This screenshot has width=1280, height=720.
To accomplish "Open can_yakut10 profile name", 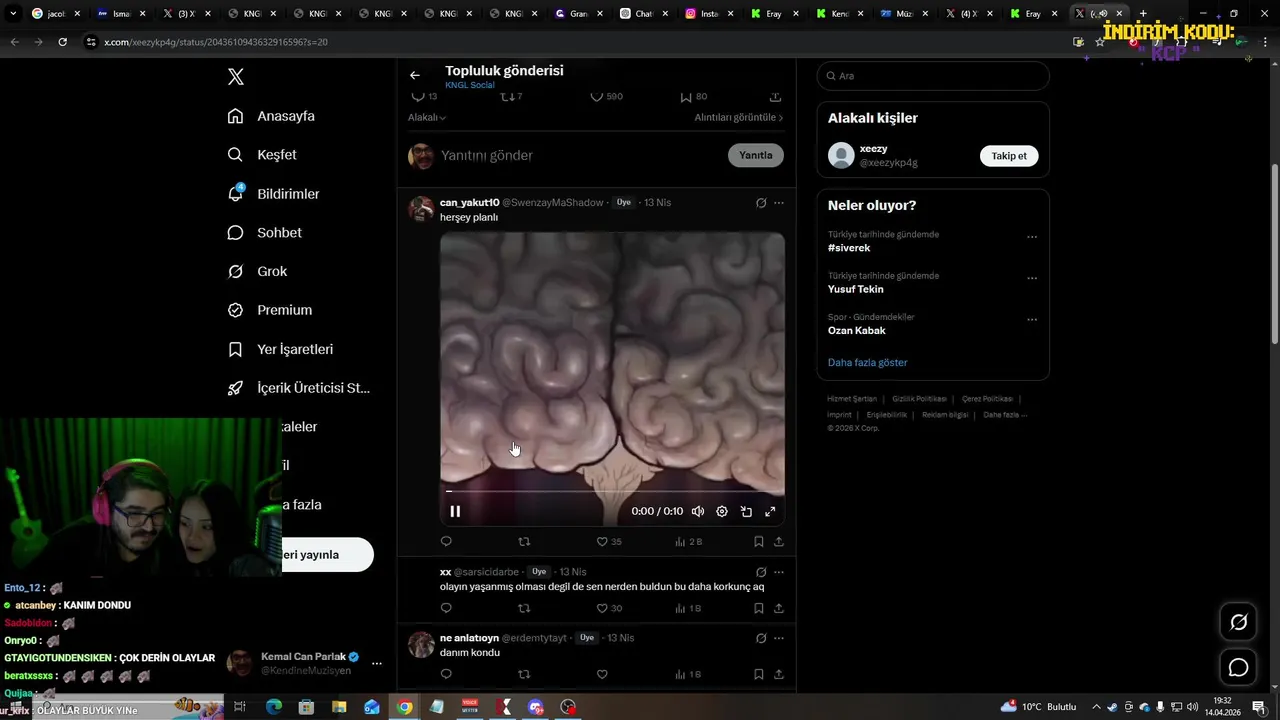I will tap(469, 202).
